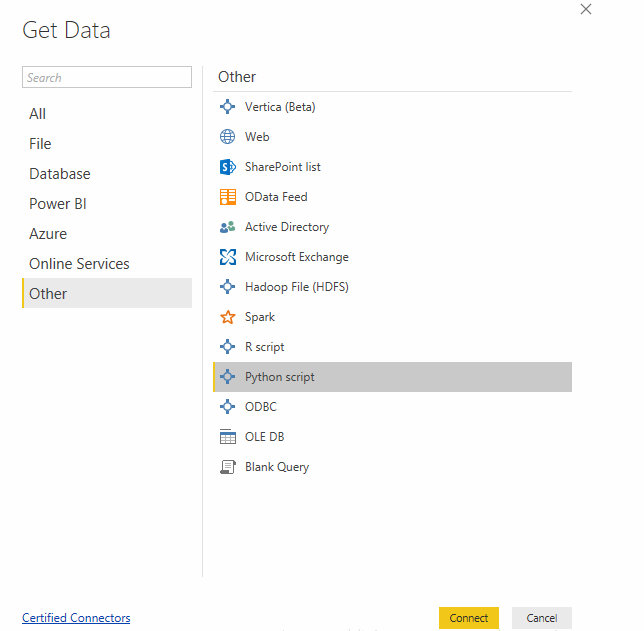Click the Spark star icon
Screen dimensions: 644x631
227,317
